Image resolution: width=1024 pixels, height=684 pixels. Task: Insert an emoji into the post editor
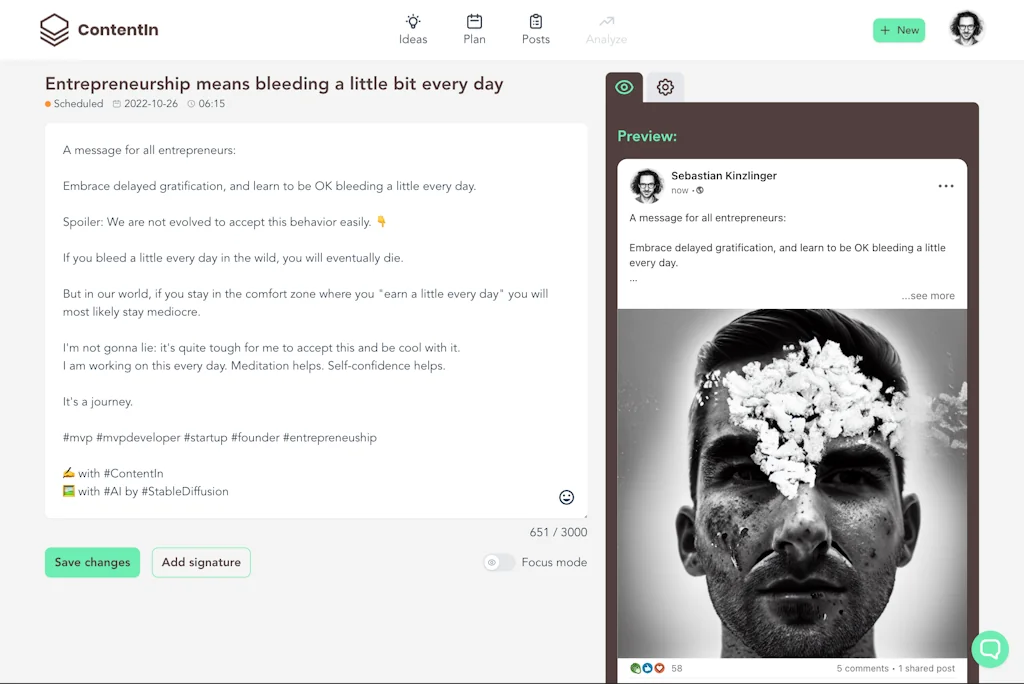(x=566, y=497)
